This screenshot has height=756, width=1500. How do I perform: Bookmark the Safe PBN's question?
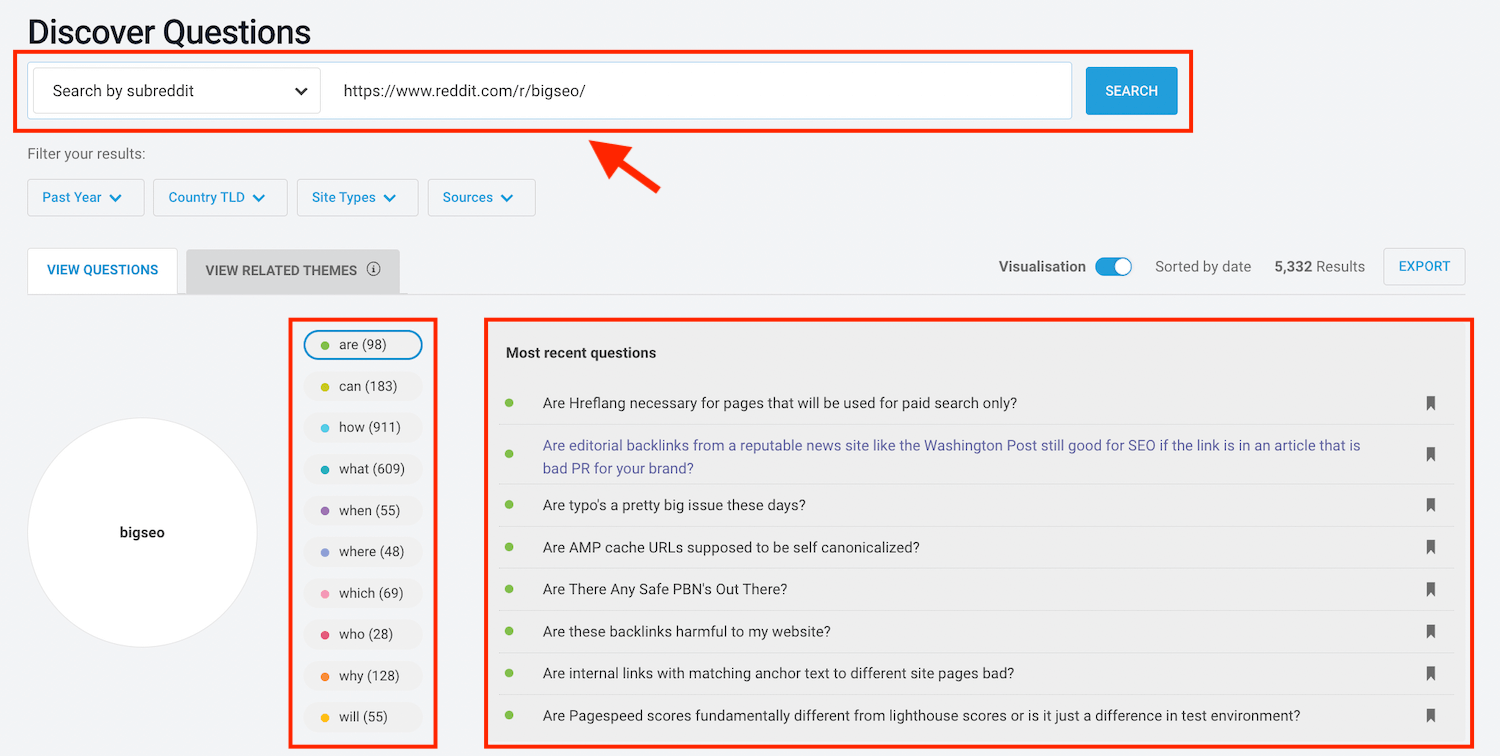(1431, 589)
